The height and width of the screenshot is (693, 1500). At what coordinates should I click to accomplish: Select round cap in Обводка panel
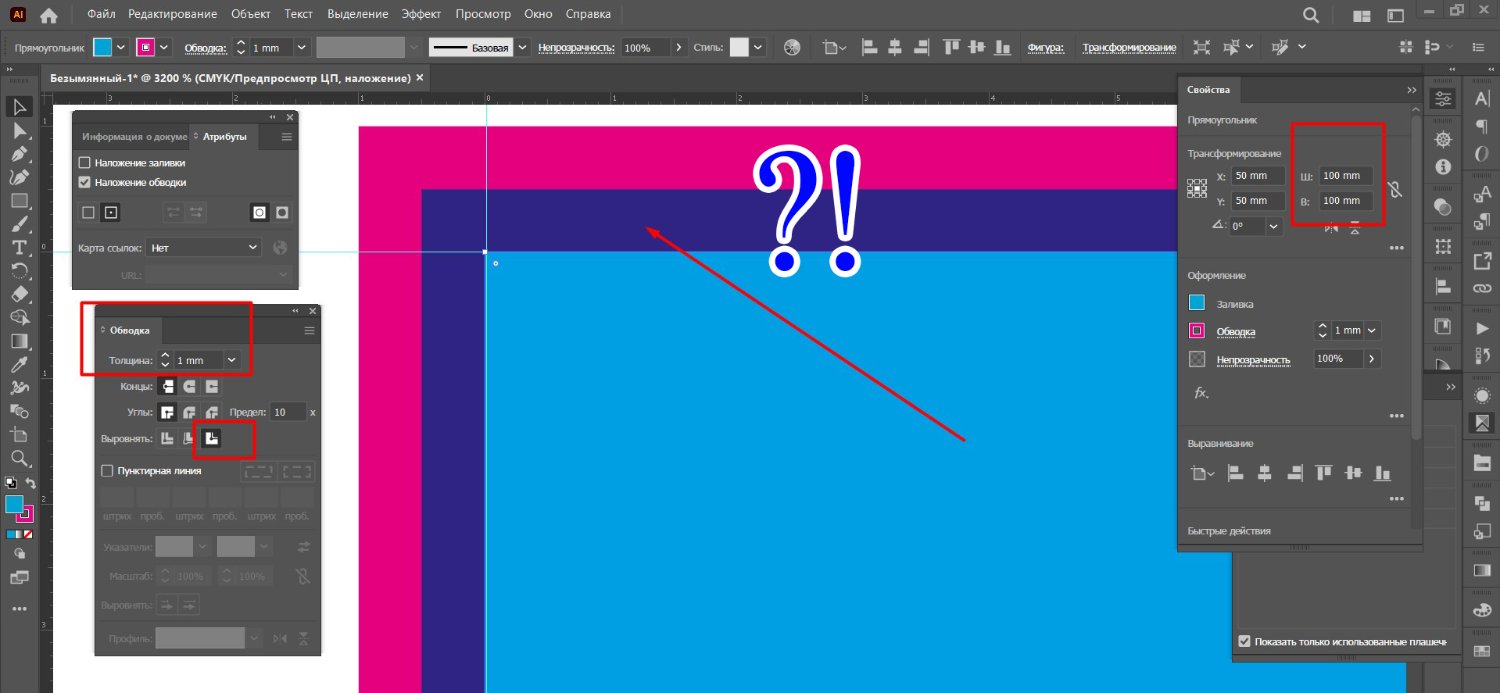point(190,386)
